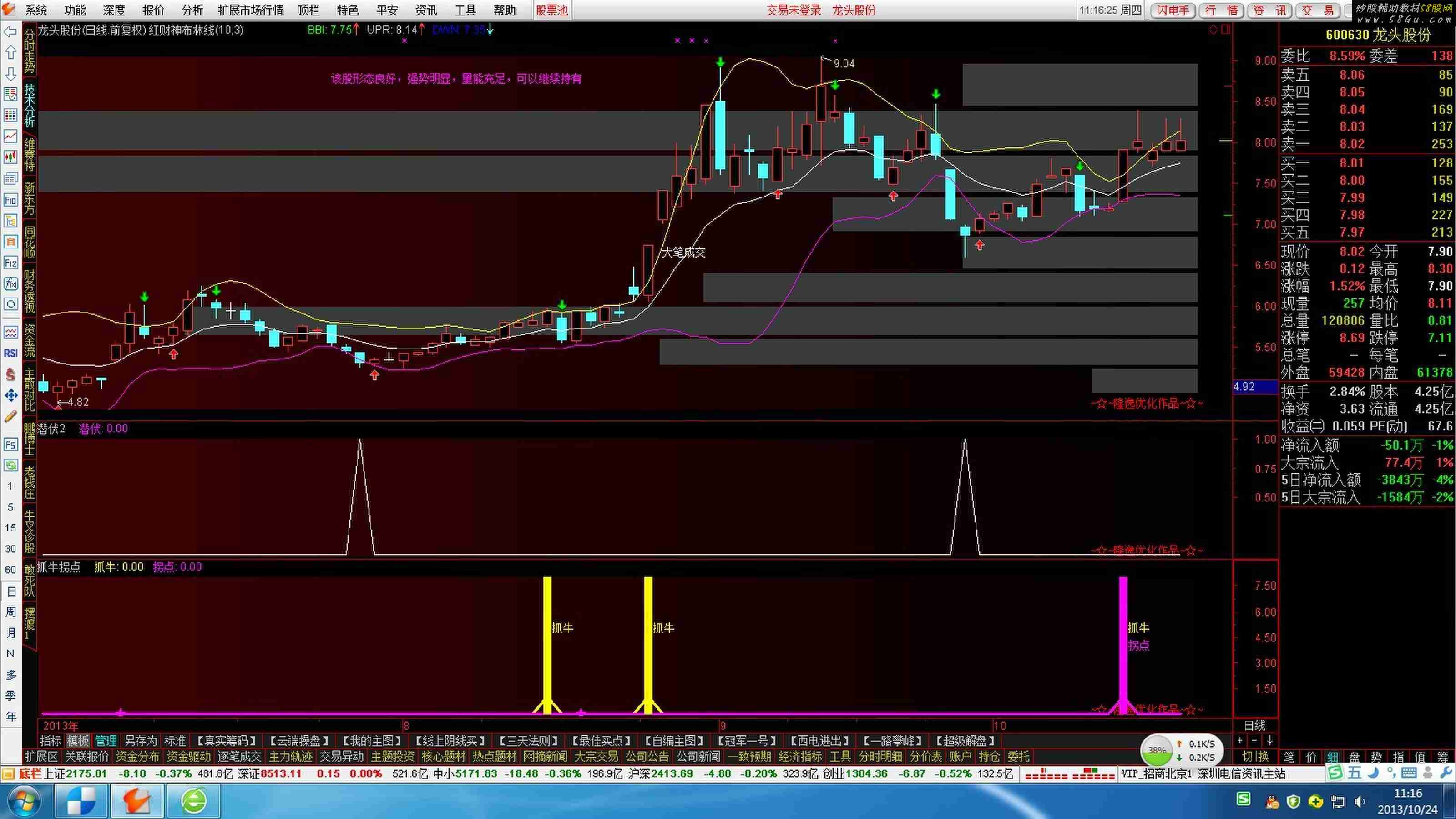Open the 系统 menu

(x=36, y=10)
